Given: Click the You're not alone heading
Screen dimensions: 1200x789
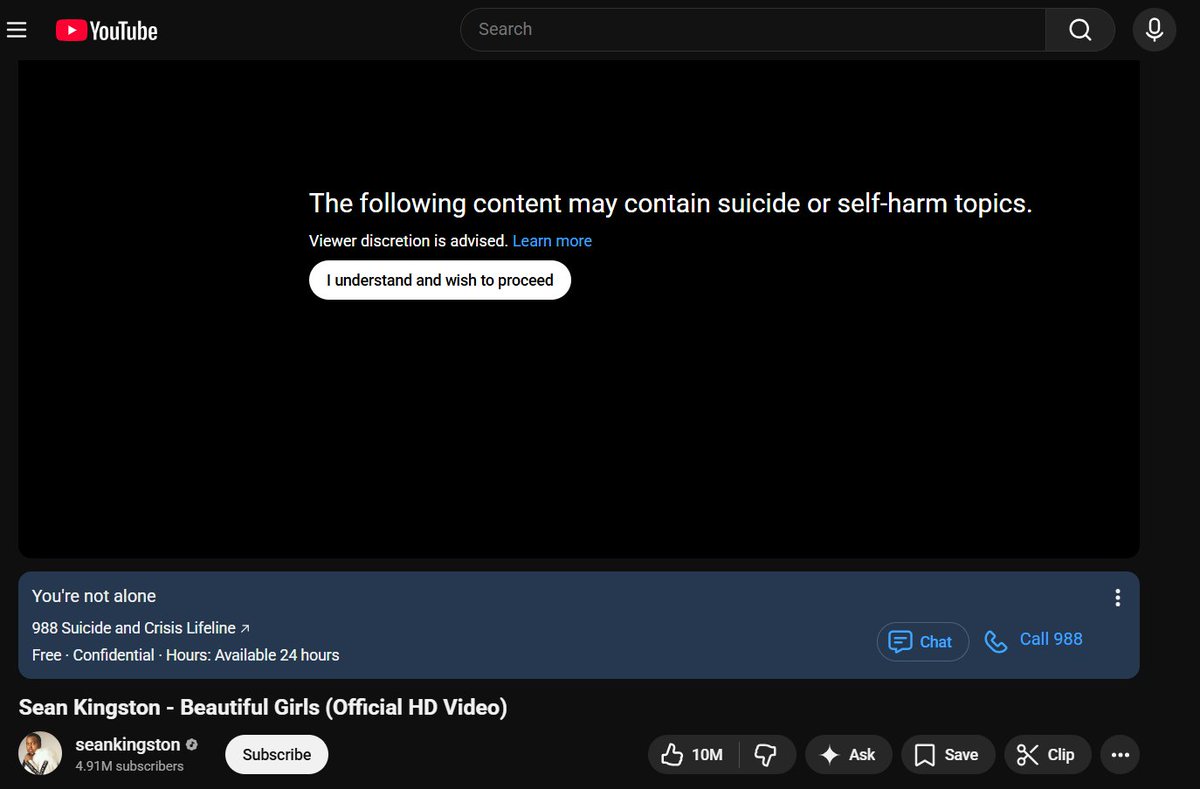Looking at the screenshot, I should click(94, 596).
